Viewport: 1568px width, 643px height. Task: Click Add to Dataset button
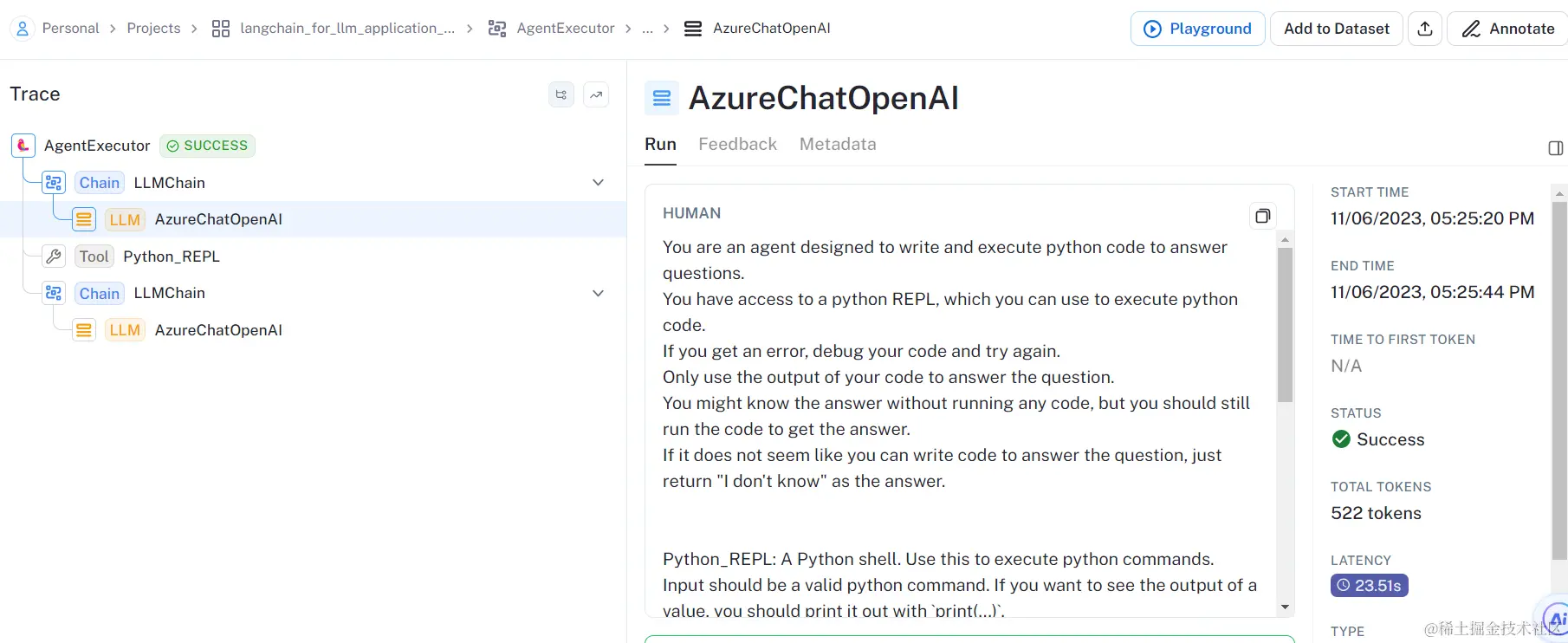[x=1336, y=29]
